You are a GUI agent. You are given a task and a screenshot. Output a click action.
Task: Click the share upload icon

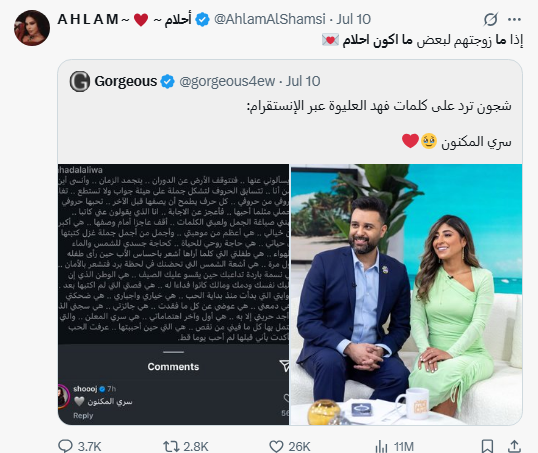point(514,446)
